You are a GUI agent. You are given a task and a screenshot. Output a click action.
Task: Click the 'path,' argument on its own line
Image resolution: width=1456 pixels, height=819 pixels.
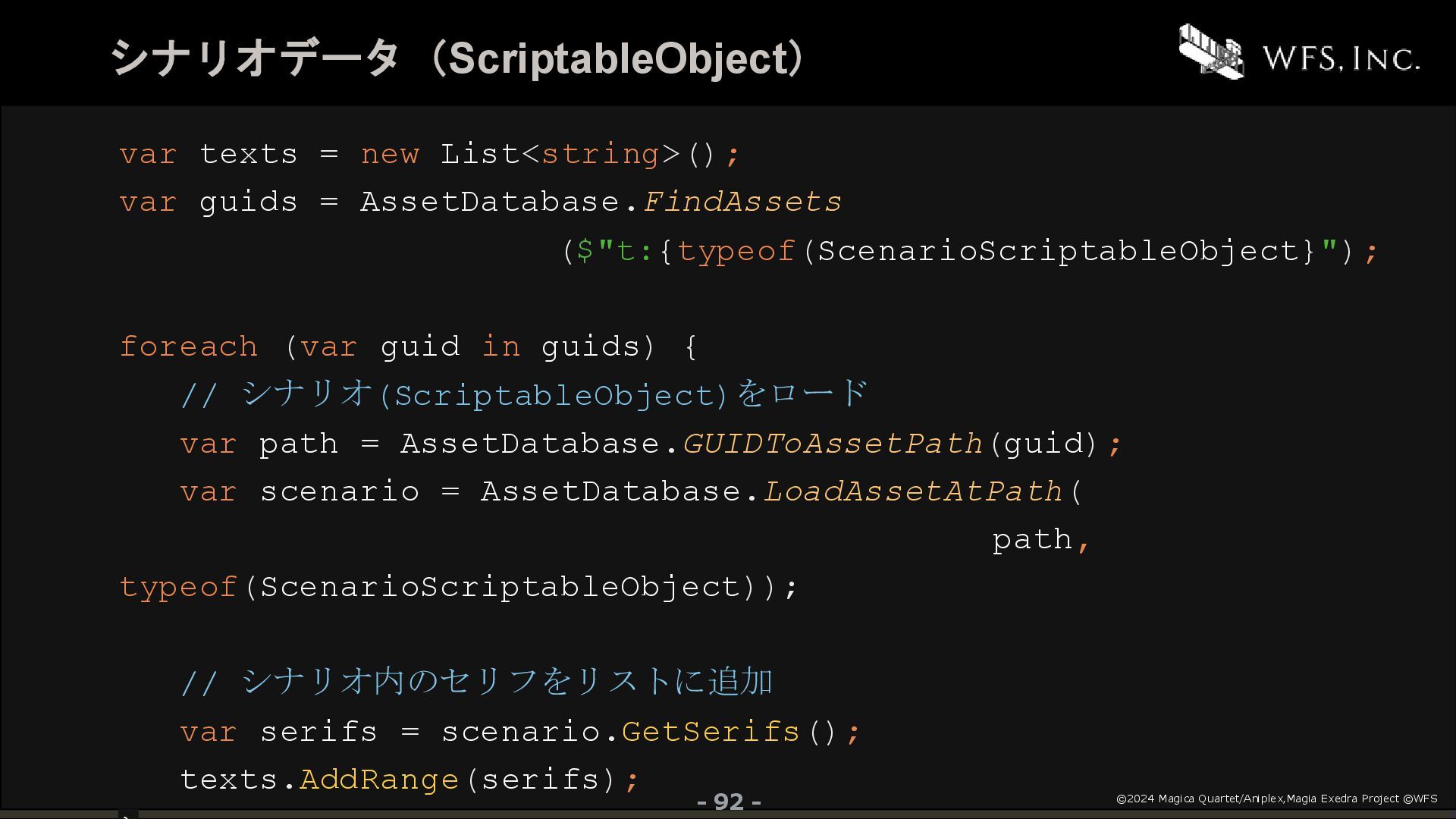pyautogui.click(x=1041, y=540)
